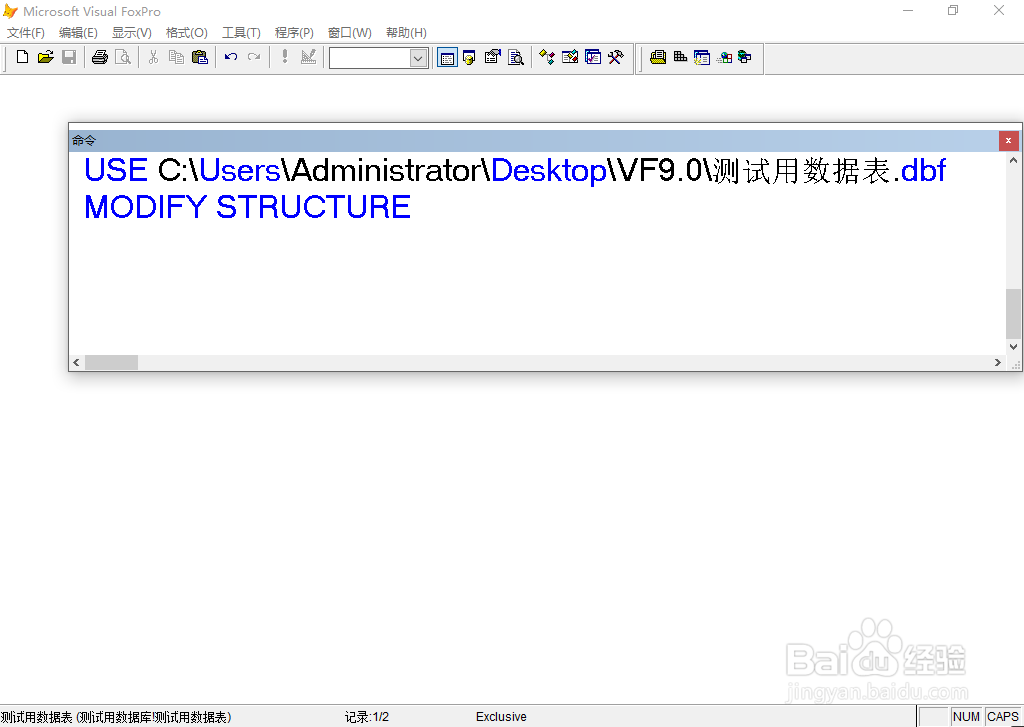Image resolution: width=1024 pixels, height=727 pixels.
Task: Click the Open file icon
Action: (x=45, y=57)
